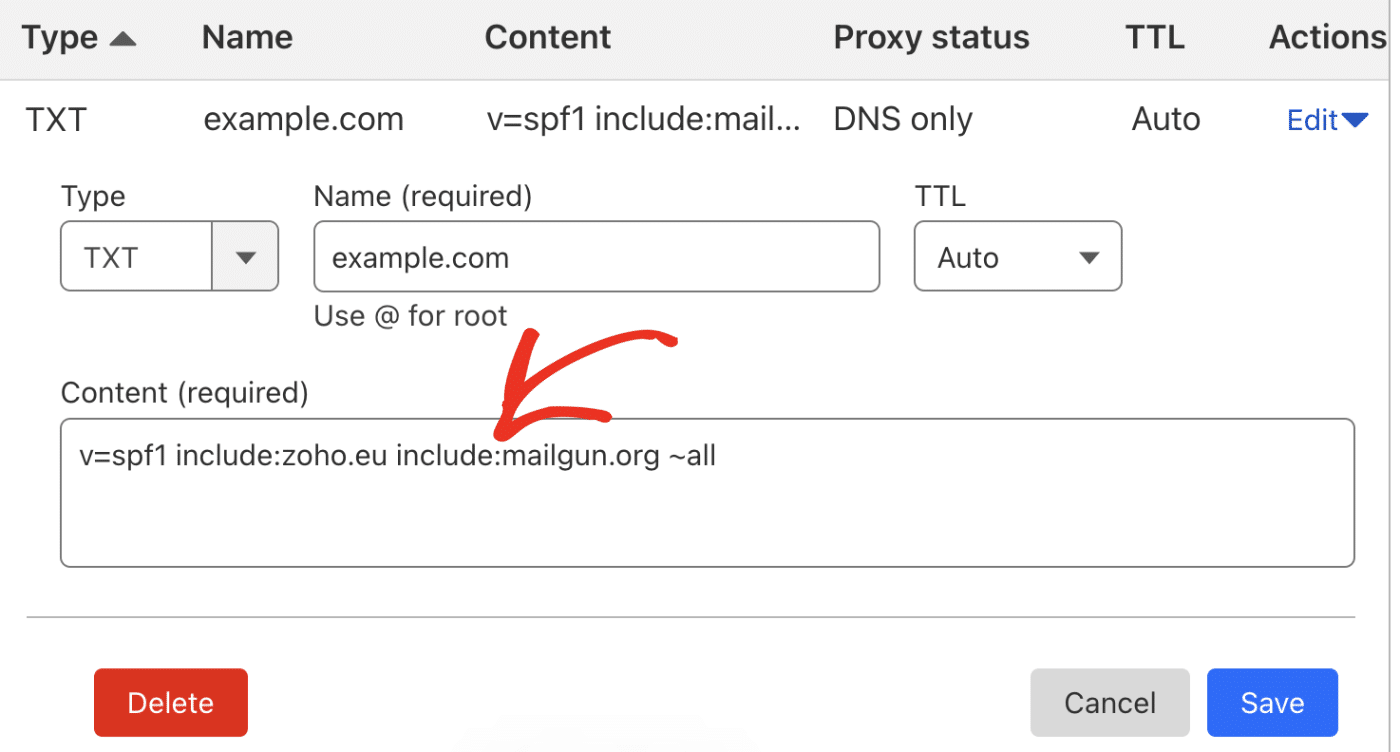Click the Actions column header
This screenshot has width=1400, height=752.
pyautogui.click(x=1327, y=38)
